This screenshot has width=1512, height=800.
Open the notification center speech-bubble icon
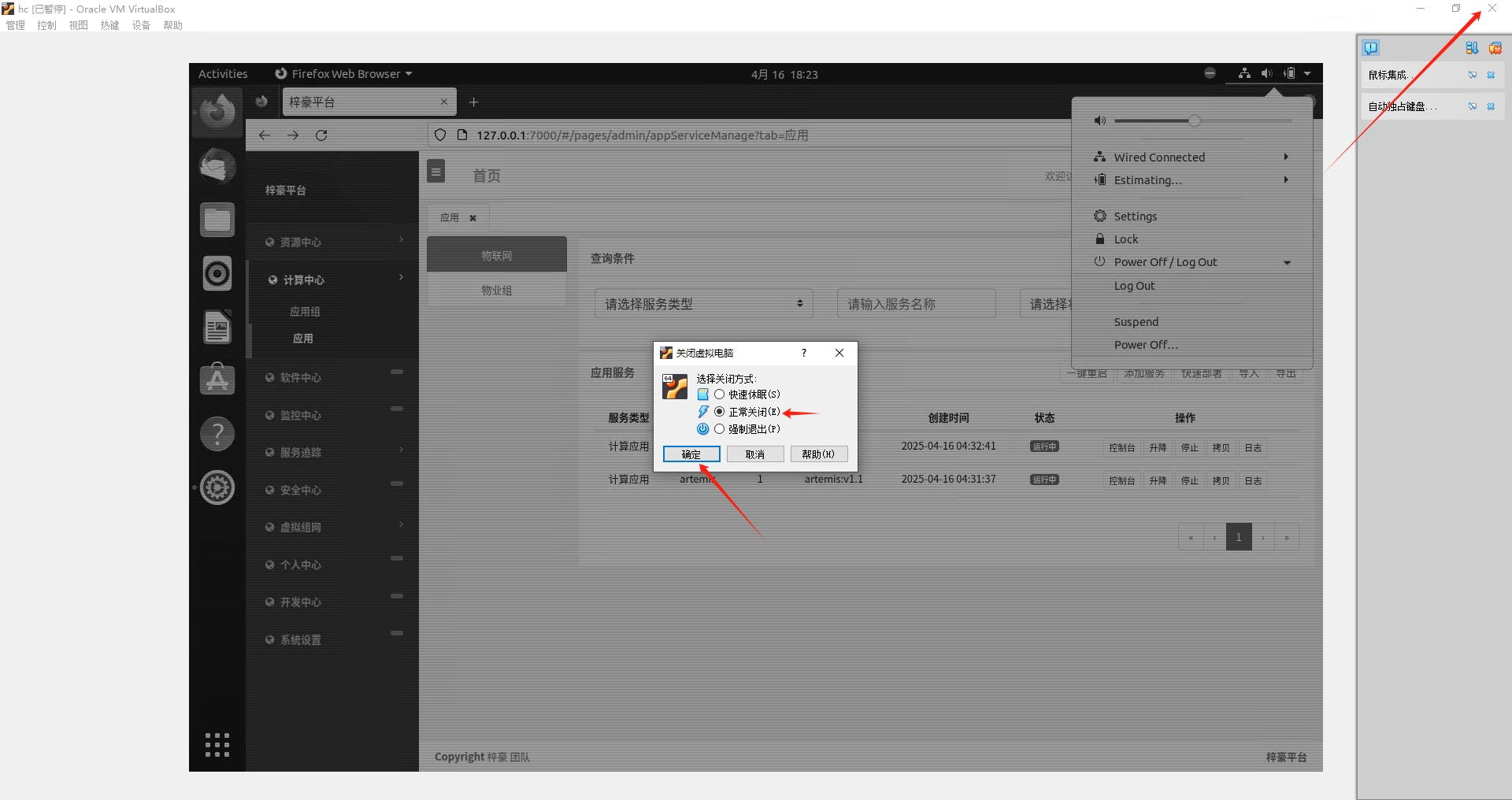click(x=1371, y=48)
